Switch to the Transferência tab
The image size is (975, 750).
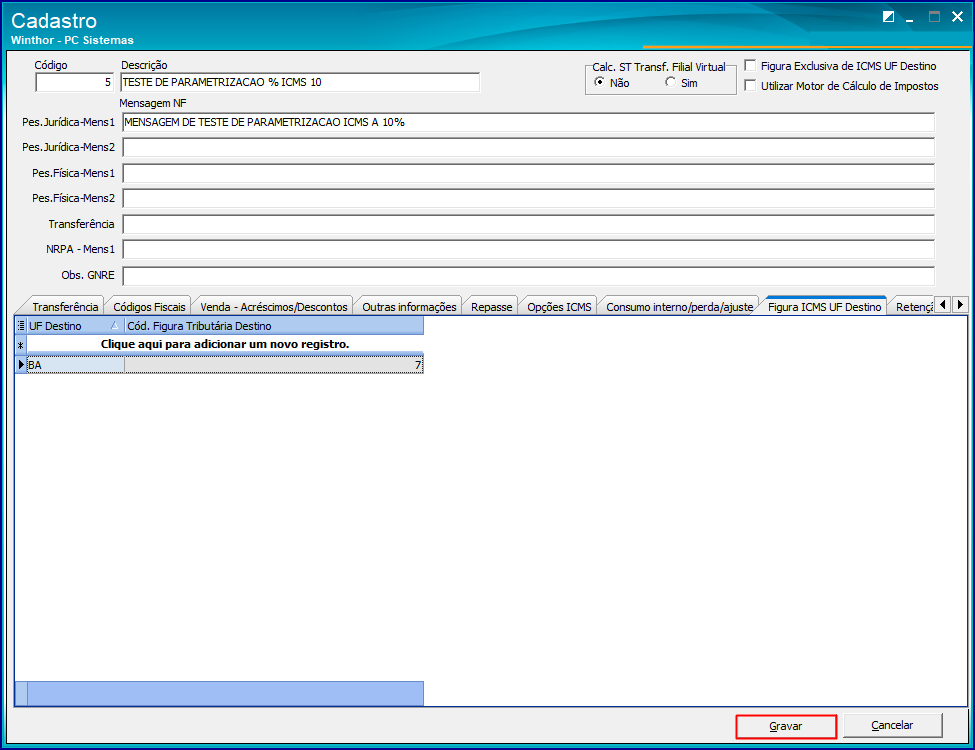coord(65,307)
